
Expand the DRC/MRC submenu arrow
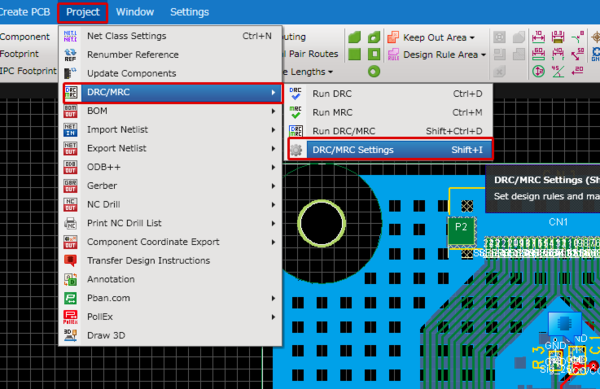pyautogui.click(x=273, y=92)
